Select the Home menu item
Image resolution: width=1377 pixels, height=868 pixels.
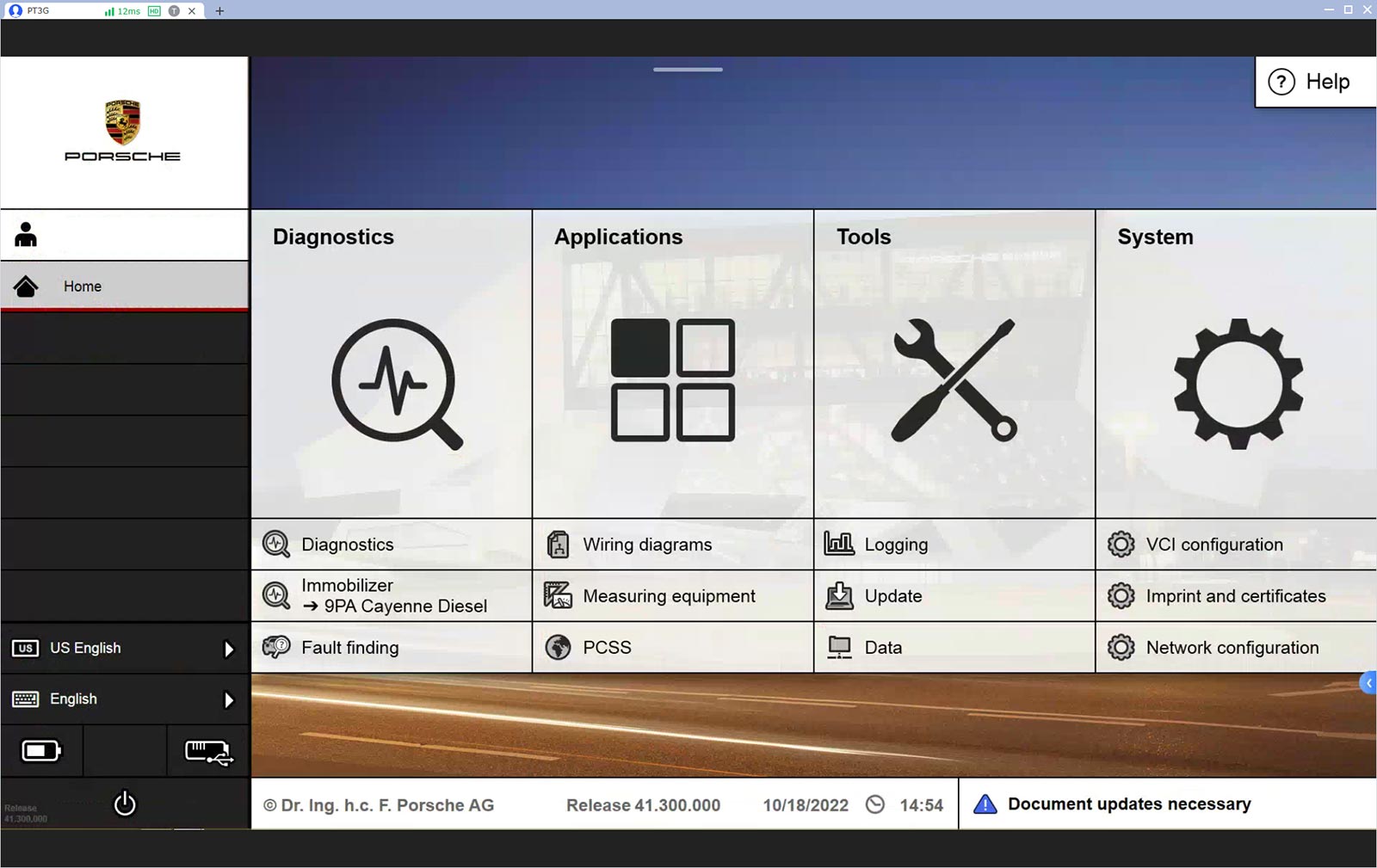tap(125, 286)
